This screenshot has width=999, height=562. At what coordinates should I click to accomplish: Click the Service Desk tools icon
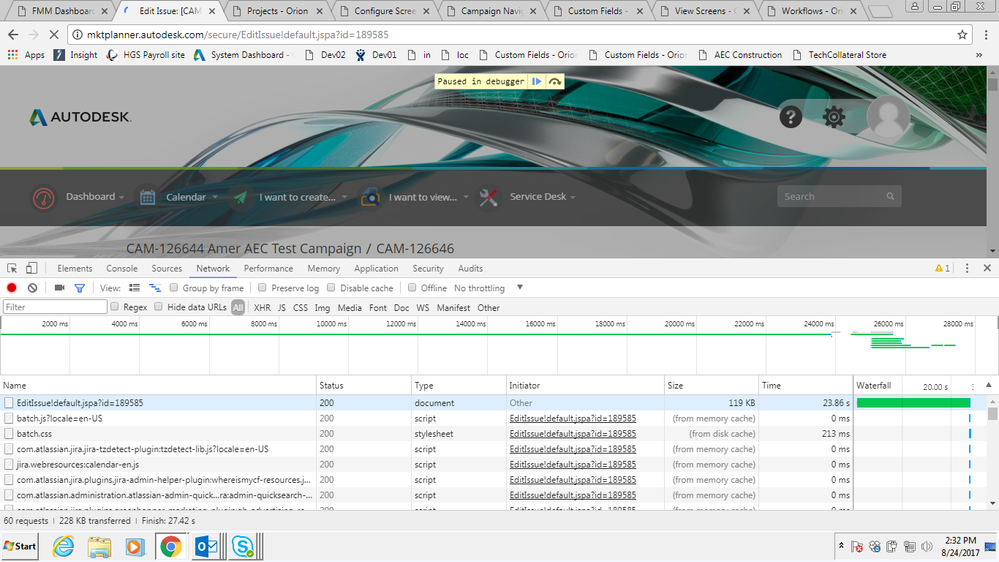[x=488, y=198]
